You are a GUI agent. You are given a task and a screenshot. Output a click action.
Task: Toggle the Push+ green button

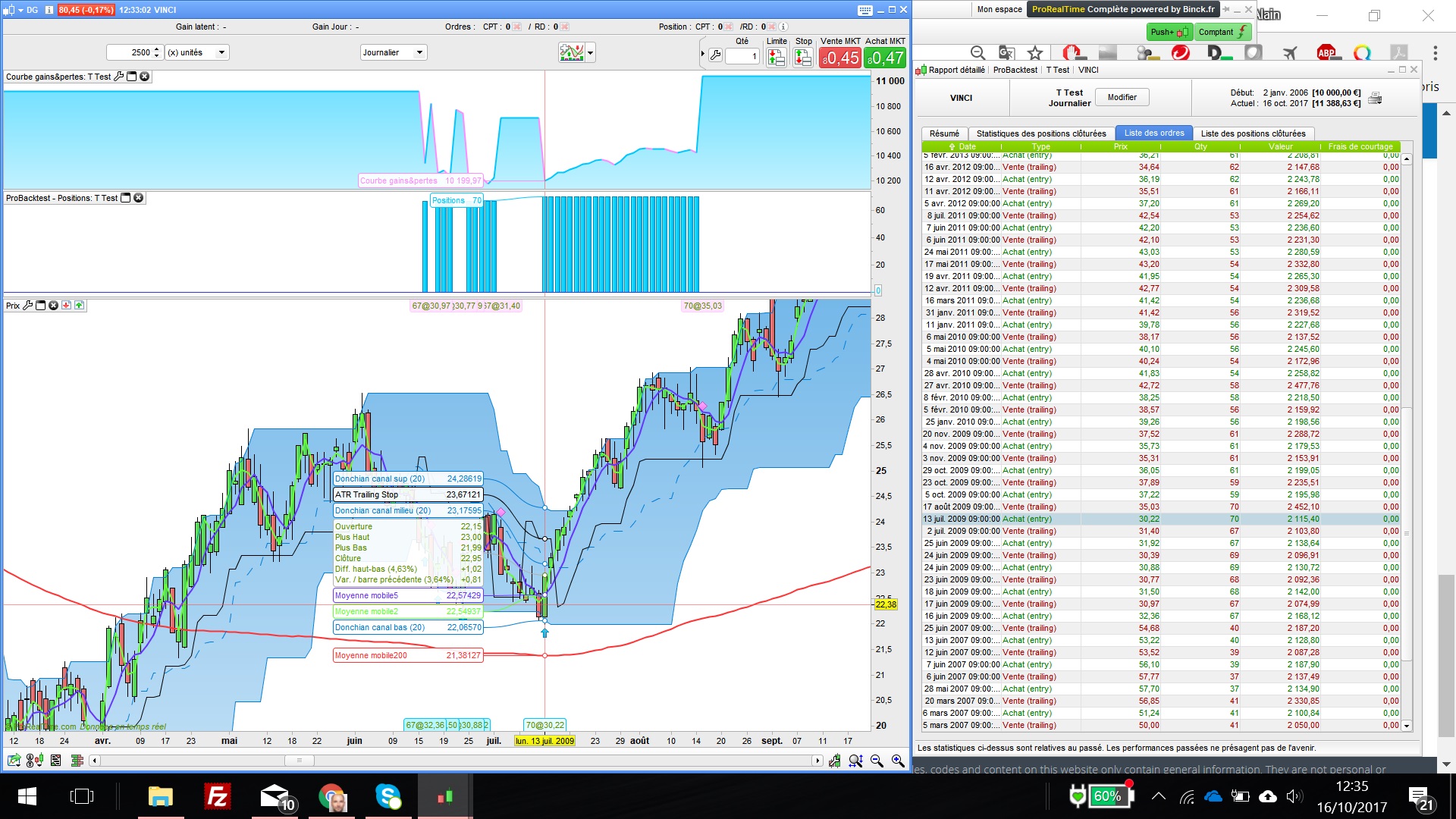pyautogui.click(x=1169, y=32)
